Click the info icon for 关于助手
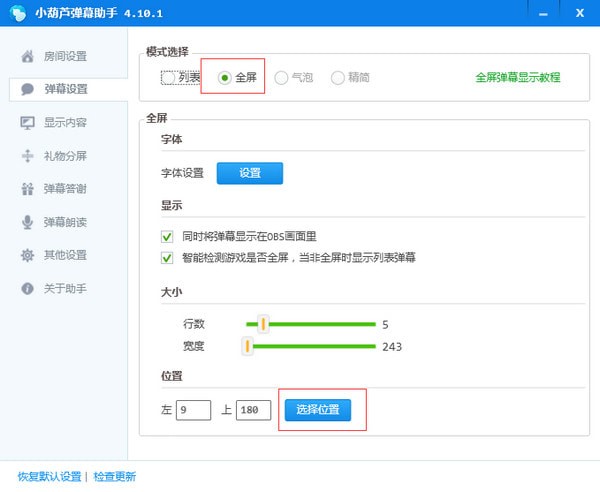The width and height of the screenshot is (600, 492). (x=27, y=287)
